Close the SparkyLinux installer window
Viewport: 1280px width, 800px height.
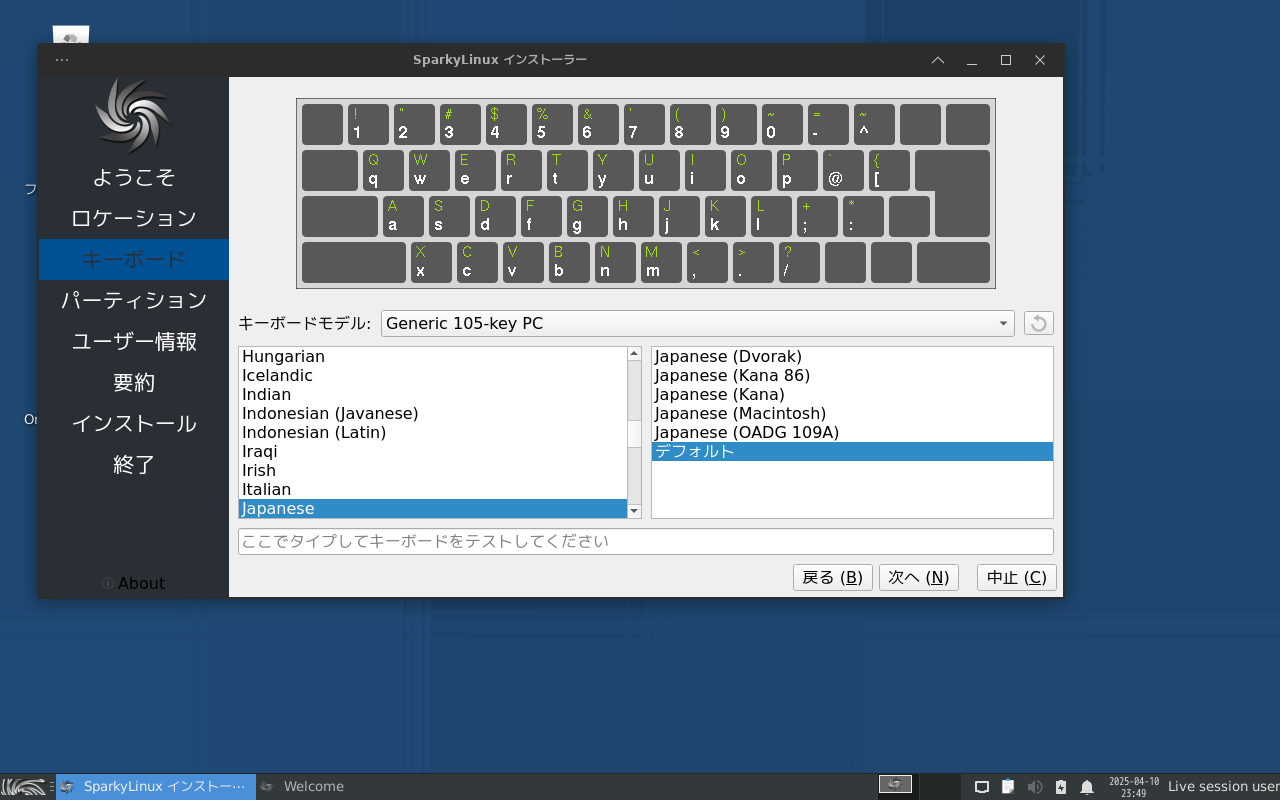tap(1040, 60)
